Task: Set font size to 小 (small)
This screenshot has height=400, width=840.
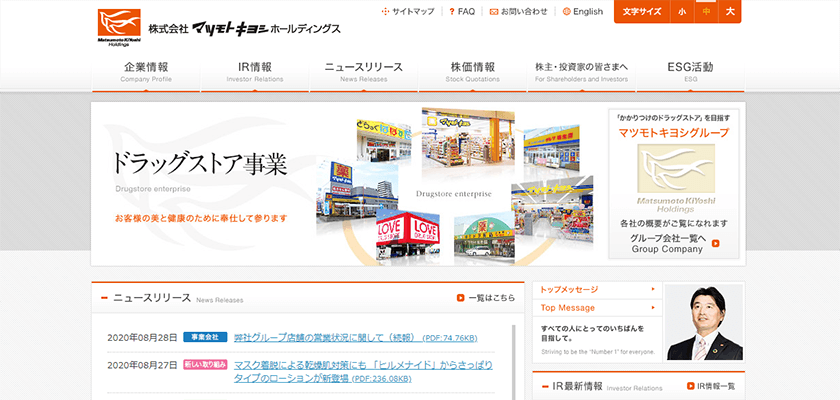Action: coord(682,12)
